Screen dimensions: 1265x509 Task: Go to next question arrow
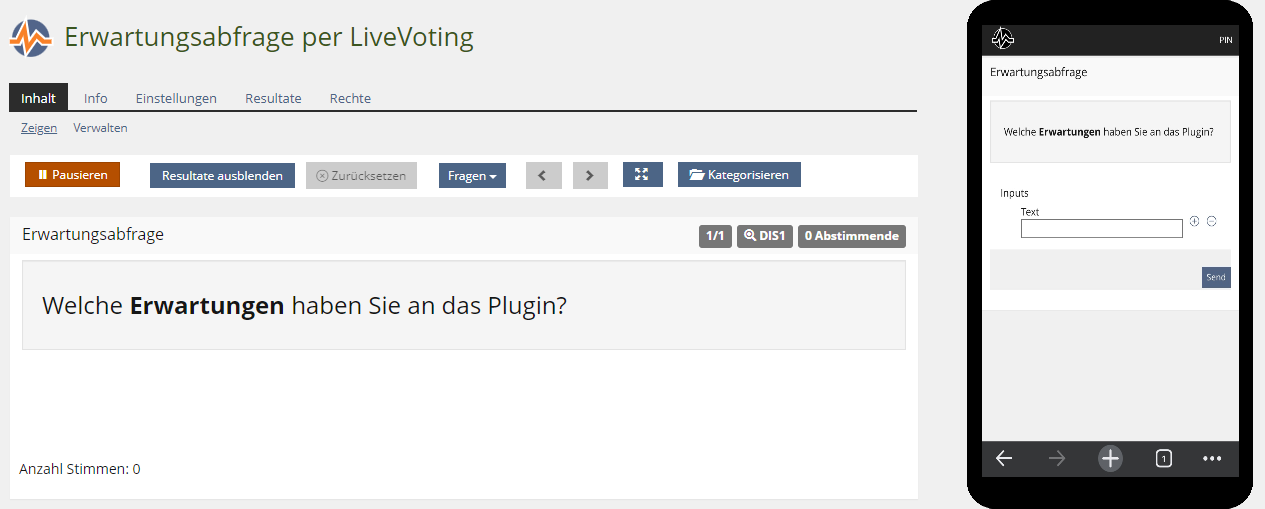[590, 175]
